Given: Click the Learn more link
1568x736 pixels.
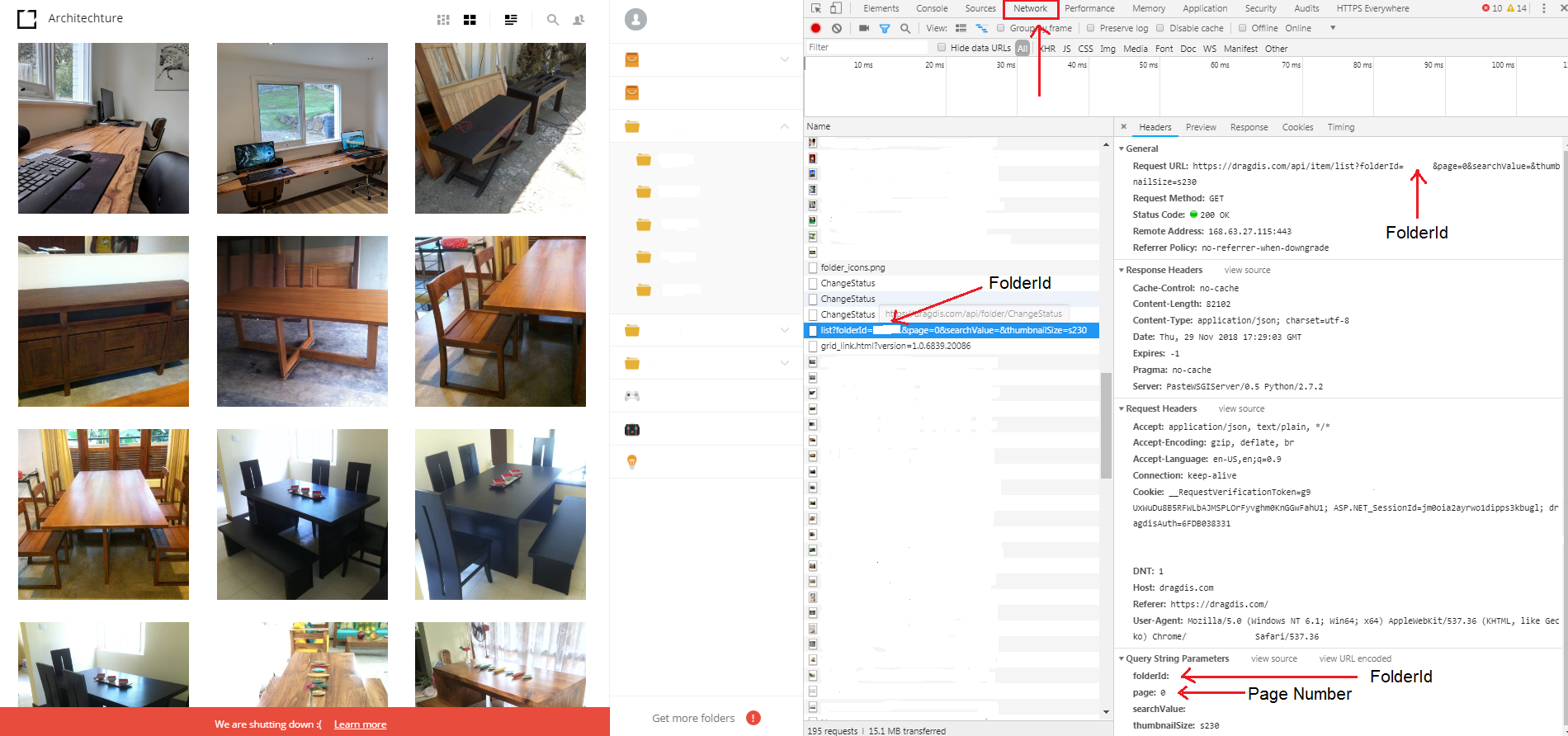Looking at the screenshot, I should coord(360,724).
